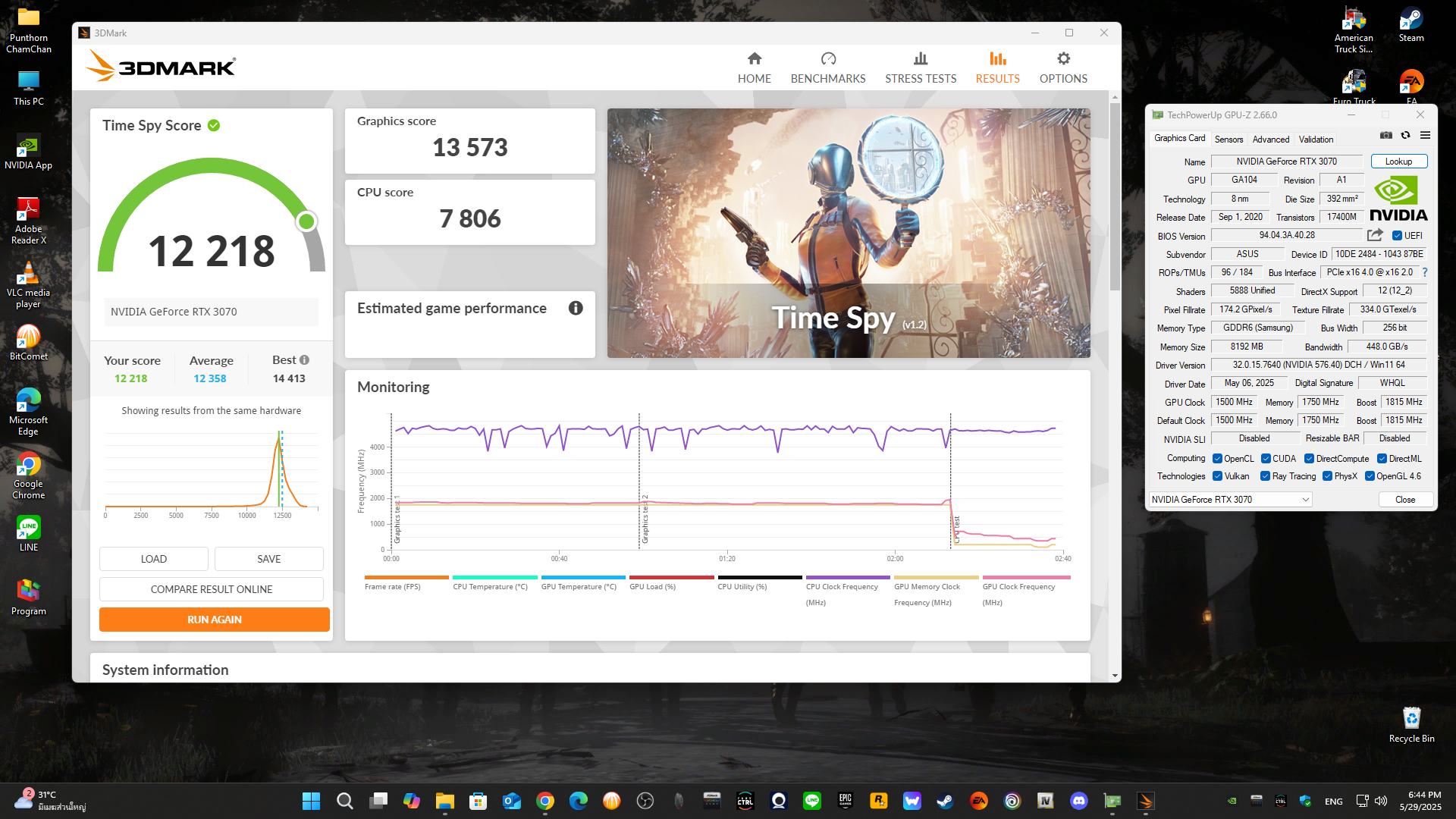The width and height of the screenshot is (1456, 819).
Task: Click the estimated game performance info icon
Action: click(576, 308)
